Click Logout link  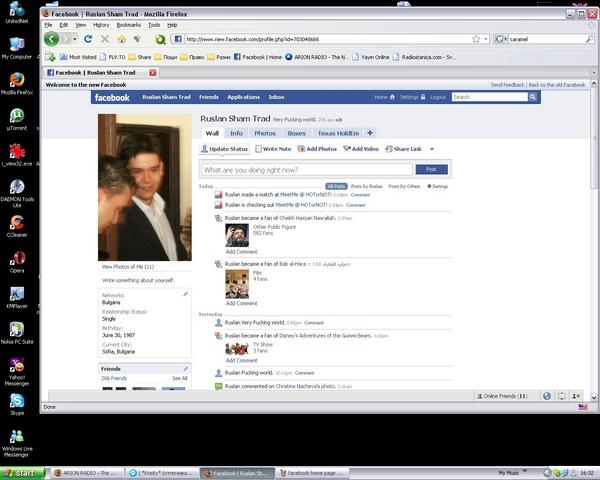click(438, 97)
